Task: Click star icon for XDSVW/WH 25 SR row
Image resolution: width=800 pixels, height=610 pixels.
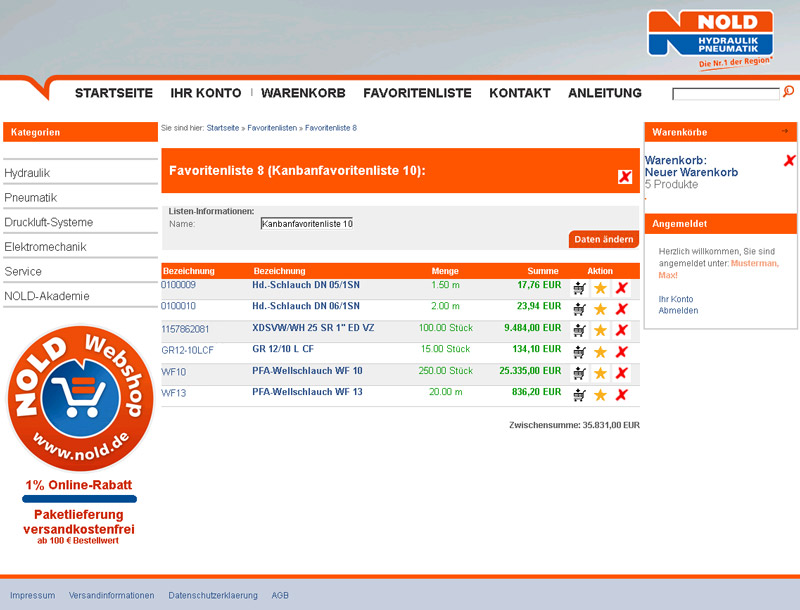Action: tap(601, 331)
